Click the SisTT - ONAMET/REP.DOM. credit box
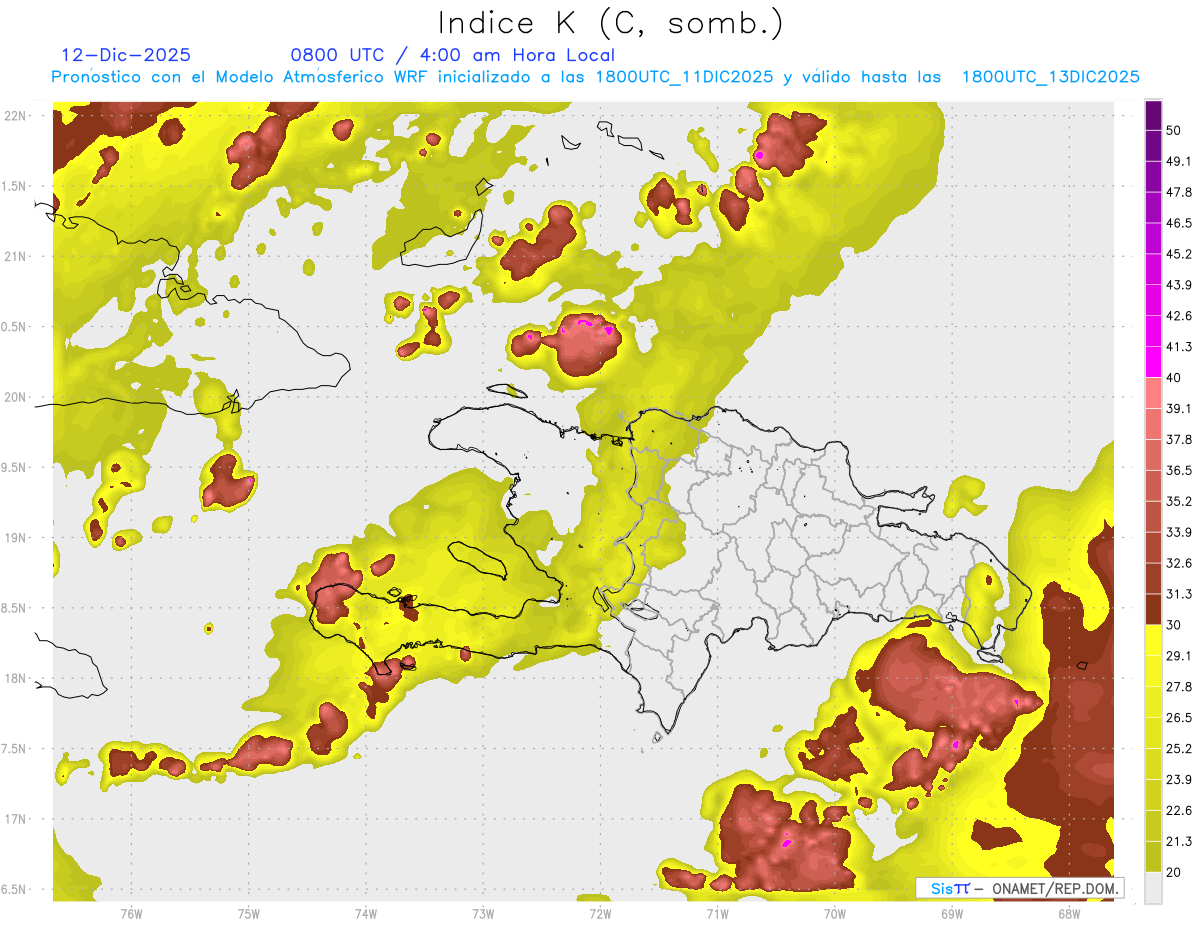 pyautogui.click(x=1020, y=888)
